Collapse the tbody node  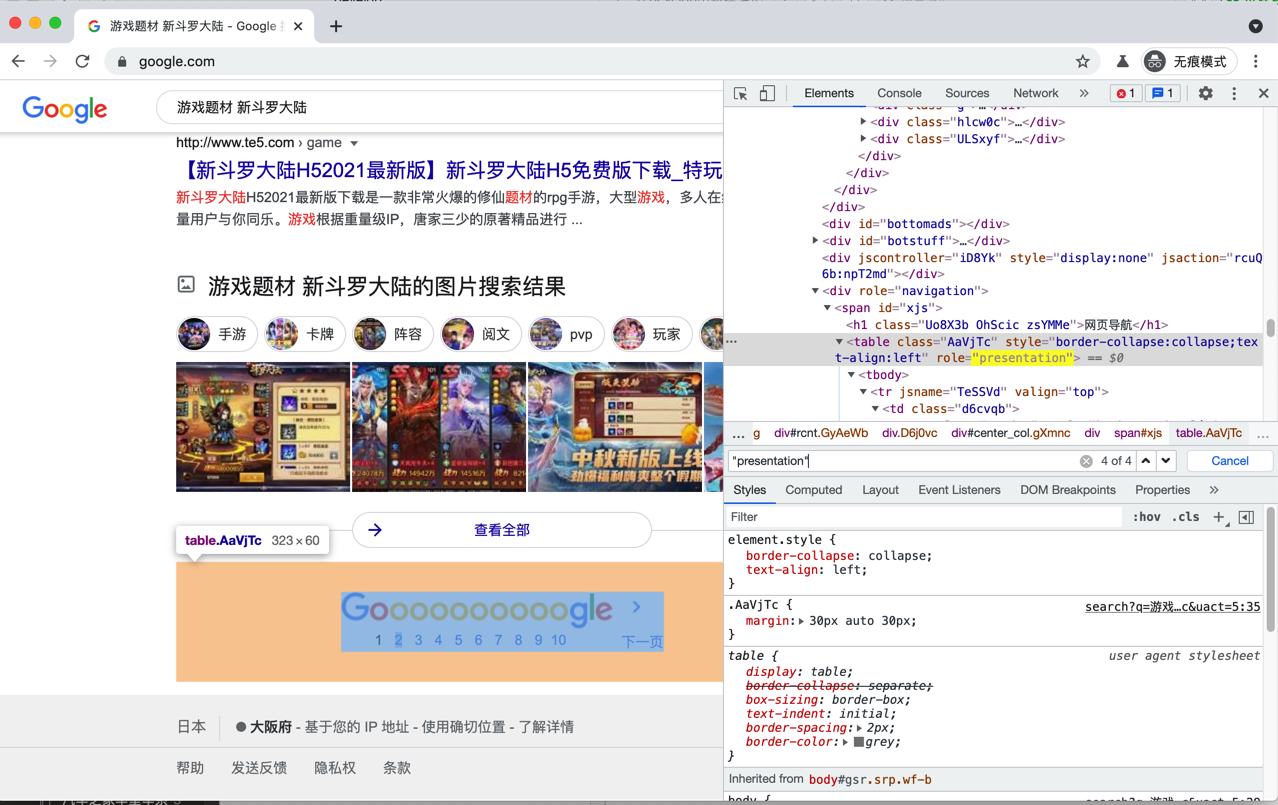851,375
